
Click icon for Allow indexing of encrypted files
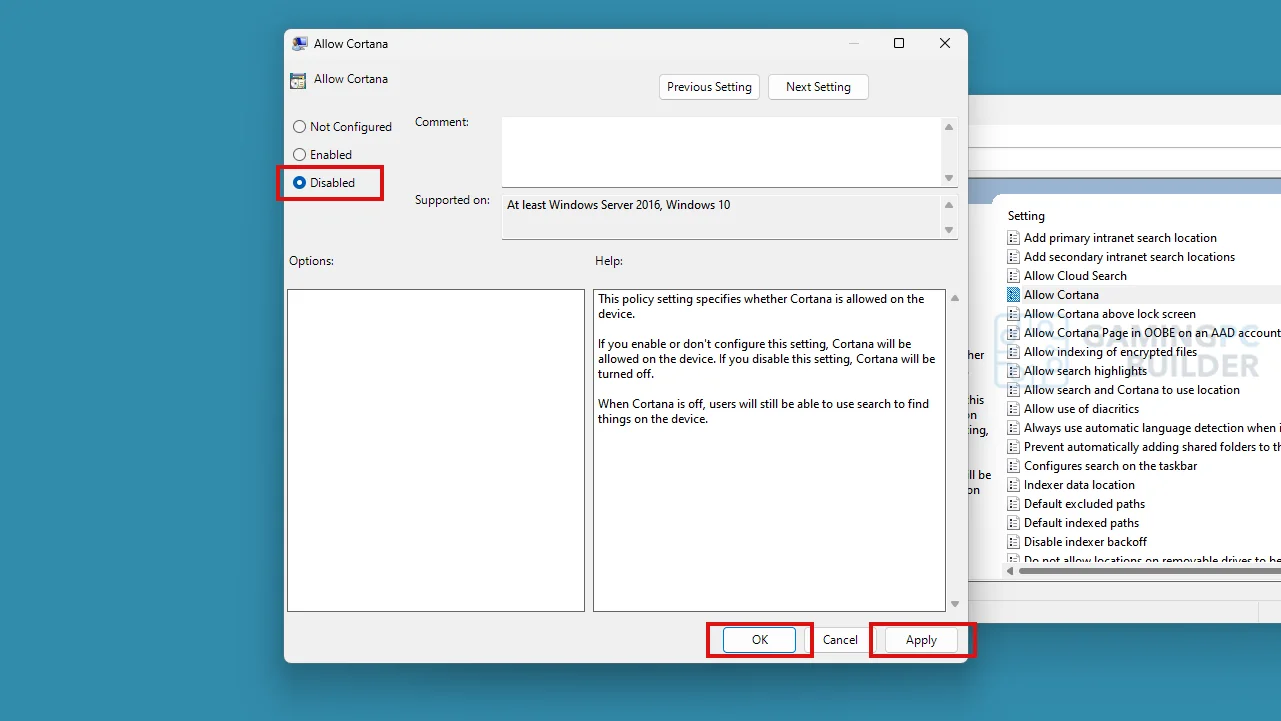click(x=1014, y=352)
